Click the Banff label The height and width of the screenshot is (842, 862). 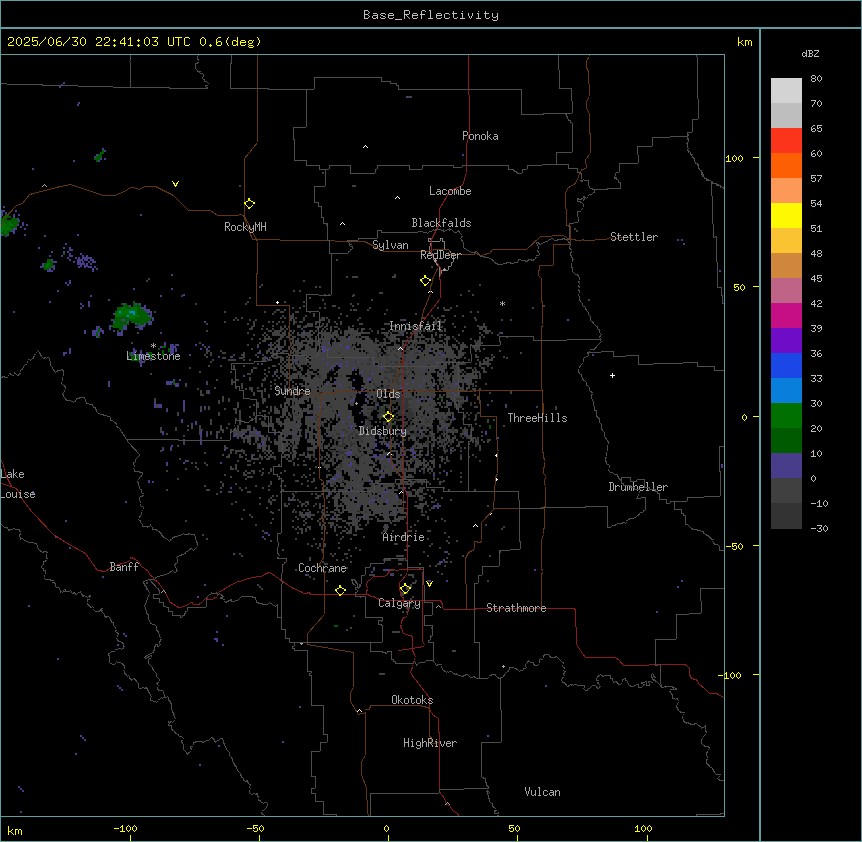point(124,567)
